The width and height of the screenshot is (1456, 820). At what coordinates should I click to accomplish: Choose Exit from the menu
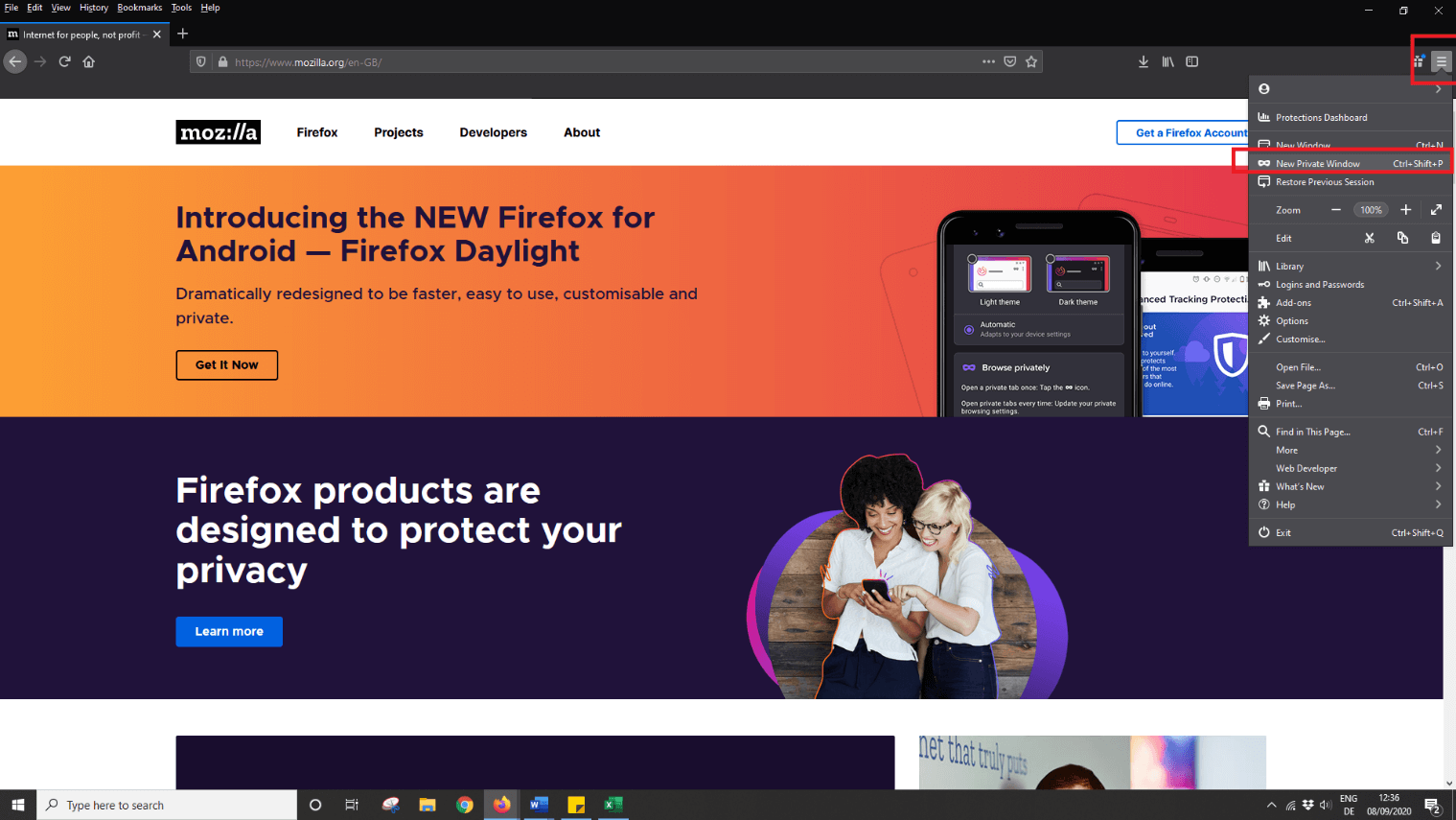(1351, 532)
